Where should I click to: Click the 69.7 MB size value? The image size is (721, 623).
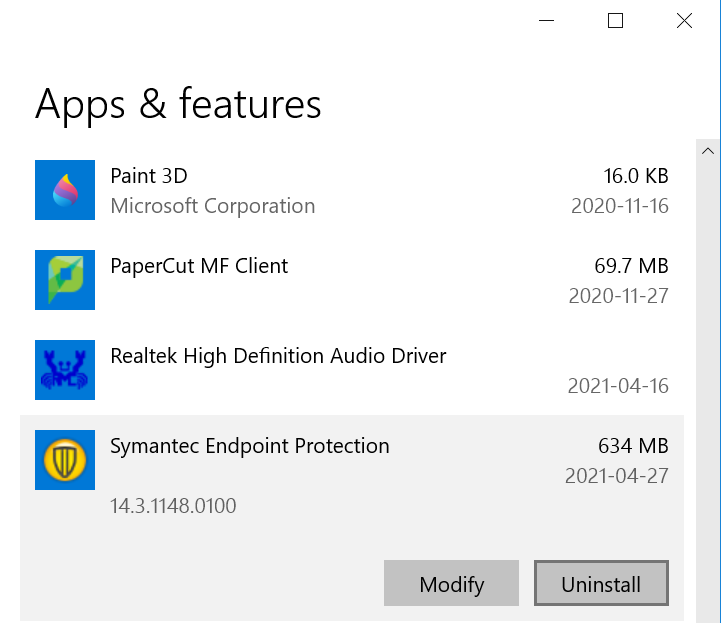click(631, 266)
